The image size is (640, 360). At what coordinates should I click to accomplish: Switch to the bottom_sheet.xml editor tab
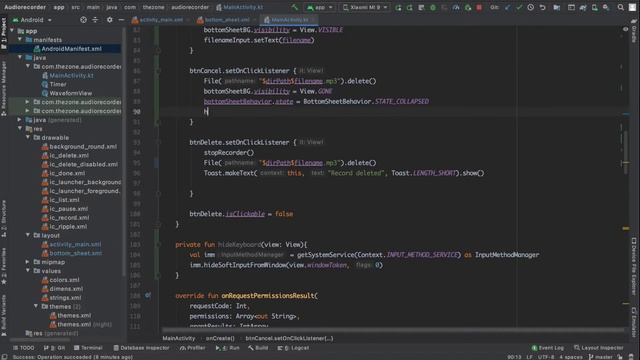click(x=227, y=20)
